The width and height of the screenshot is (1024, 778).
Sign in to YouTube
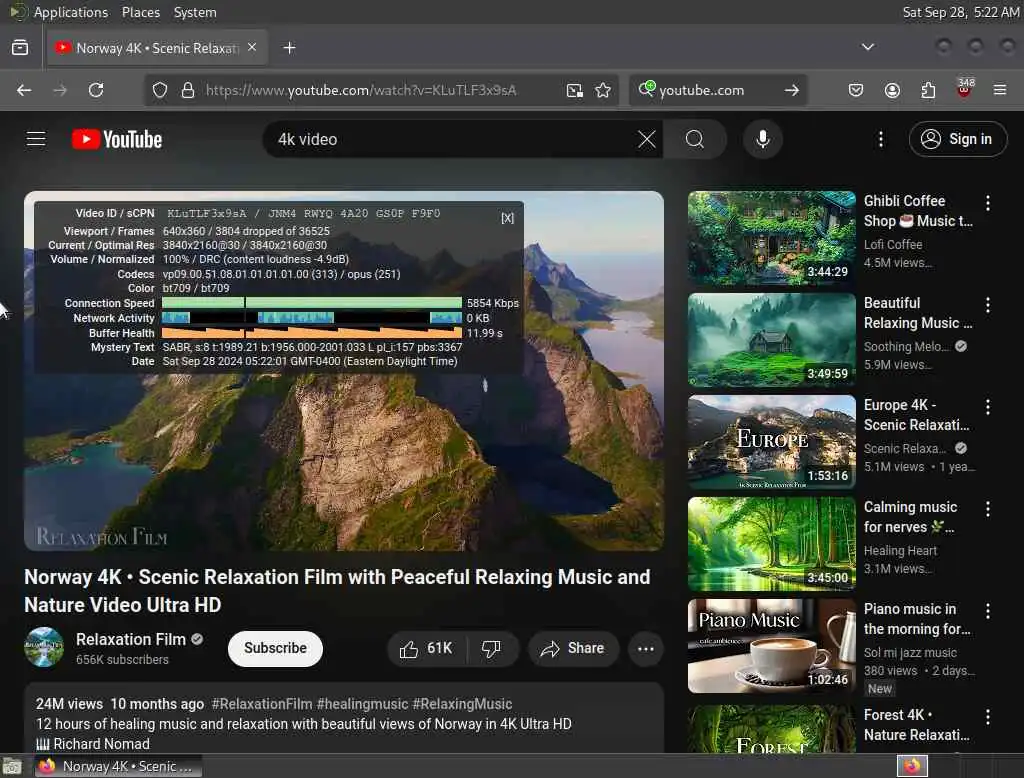click(x=958, y=139)
